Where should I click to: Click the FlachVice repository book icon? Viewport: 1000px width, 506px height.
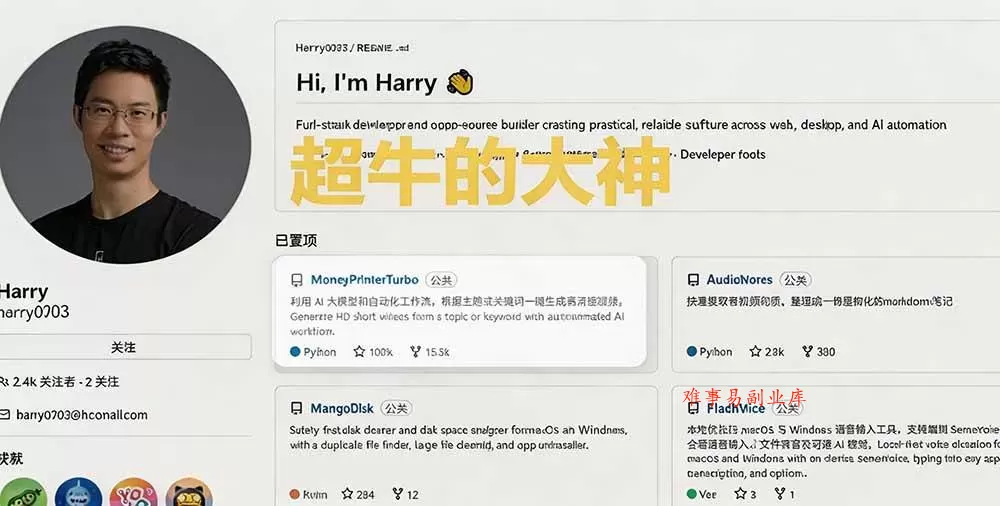(x=693, y=408)
